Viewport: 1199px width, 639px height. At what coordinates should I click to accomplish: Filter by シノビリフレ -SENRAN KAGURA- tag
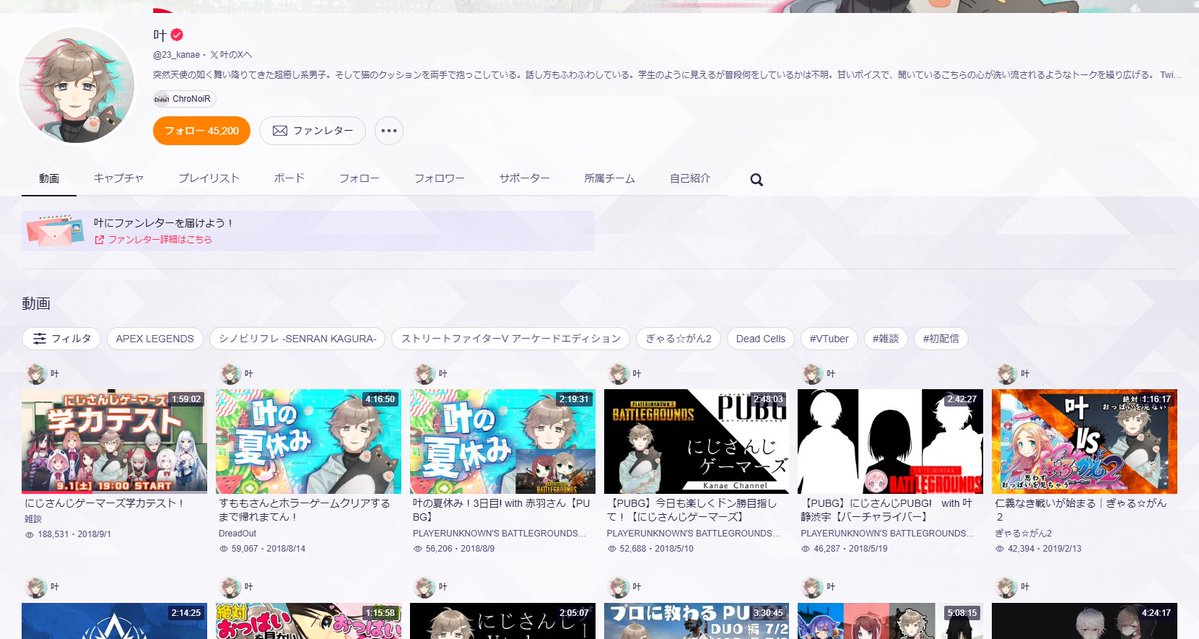[x=297, y=339]
